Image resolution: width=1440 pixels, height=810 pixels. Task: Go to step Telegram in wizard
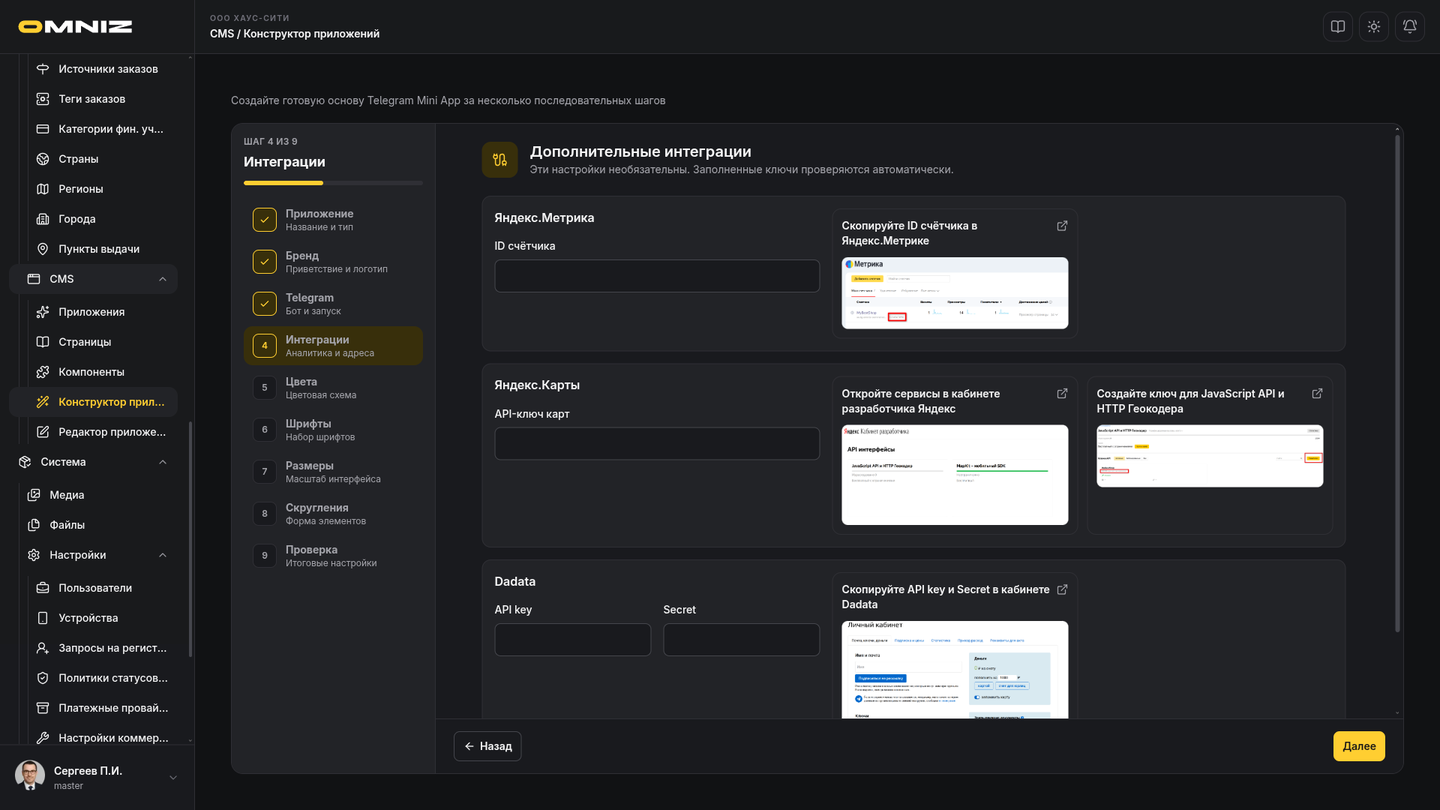tap(333, 304)
